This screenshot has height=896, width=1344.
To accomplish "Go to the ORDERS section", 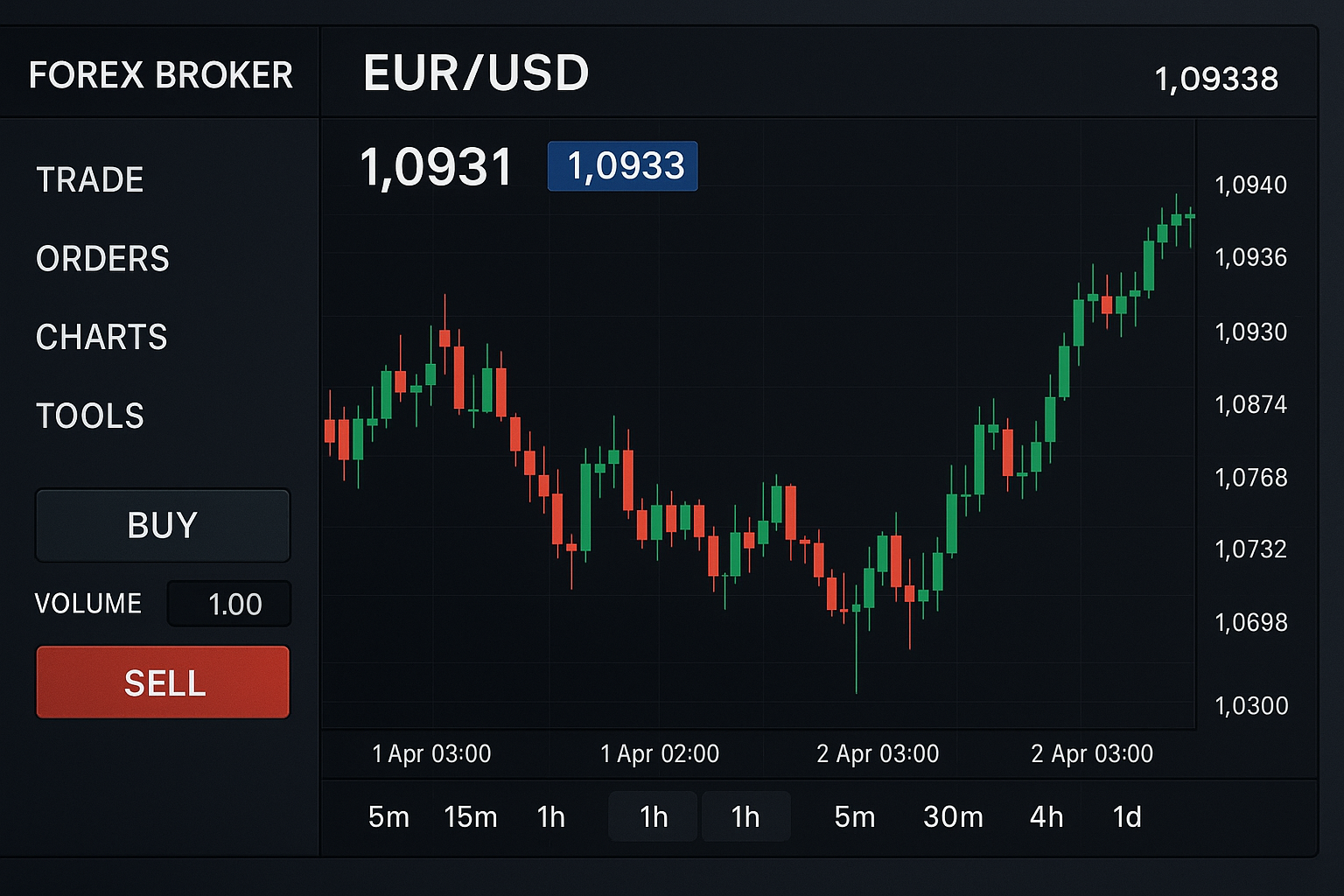I will [x=102, y=259].
